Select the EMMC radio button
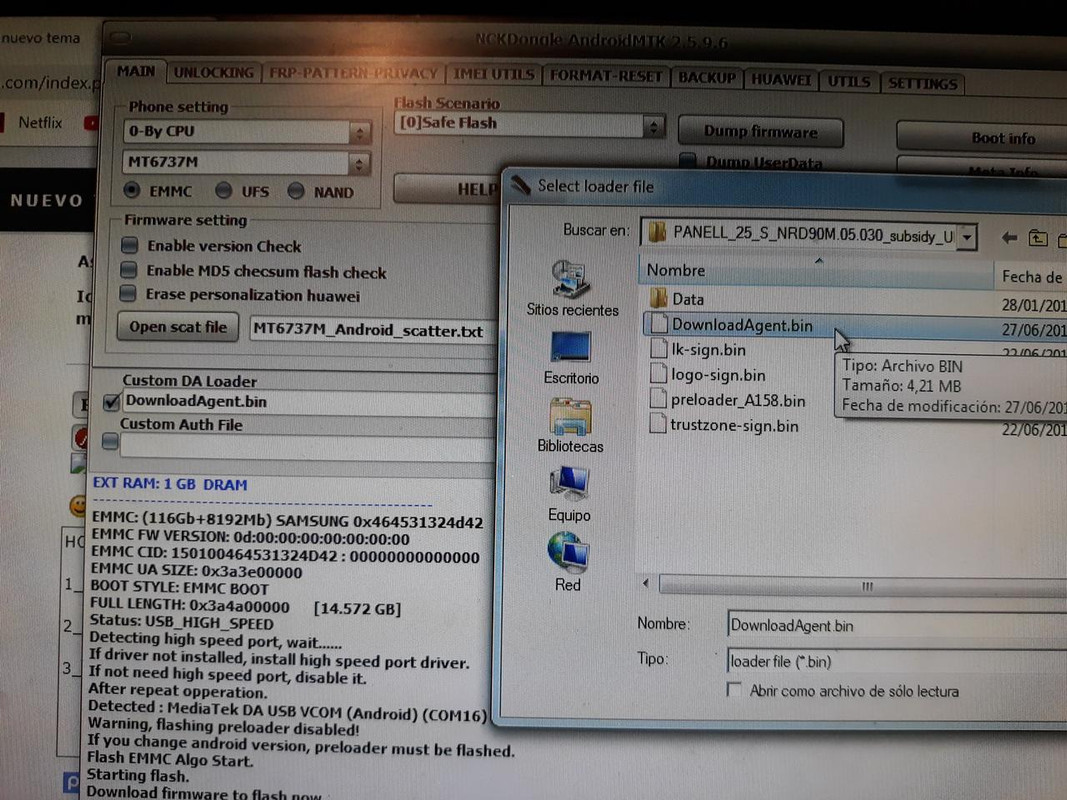Screen dimensions: 1067x800 click(x=132, y=190)
